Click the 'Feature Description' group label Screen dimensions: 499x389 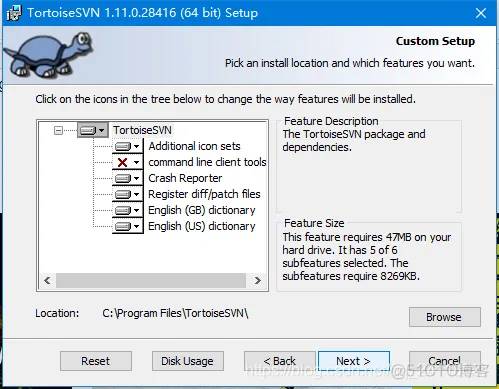click(x=331, y=121)
